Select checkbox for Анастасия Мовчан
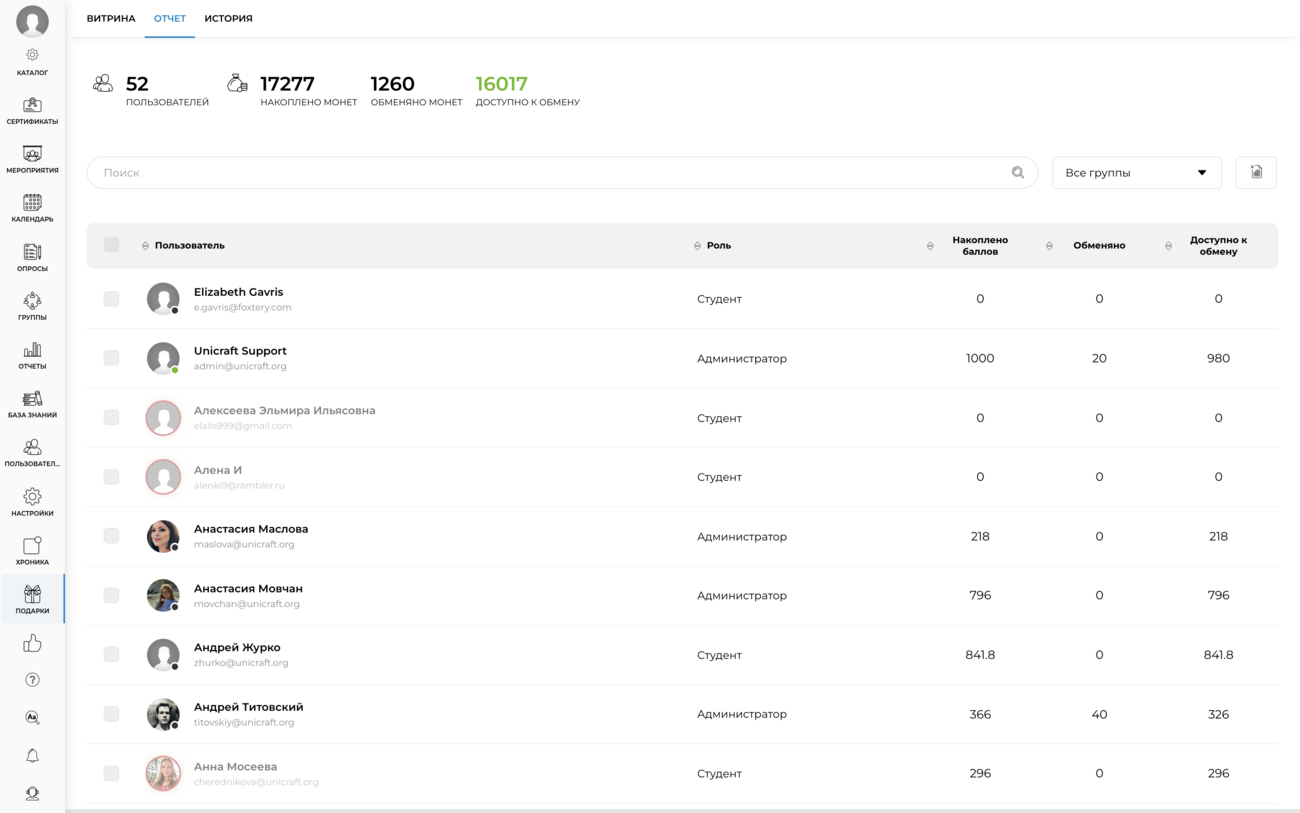Viewport: 1300px width, 813px height. (x=111, y=595)
